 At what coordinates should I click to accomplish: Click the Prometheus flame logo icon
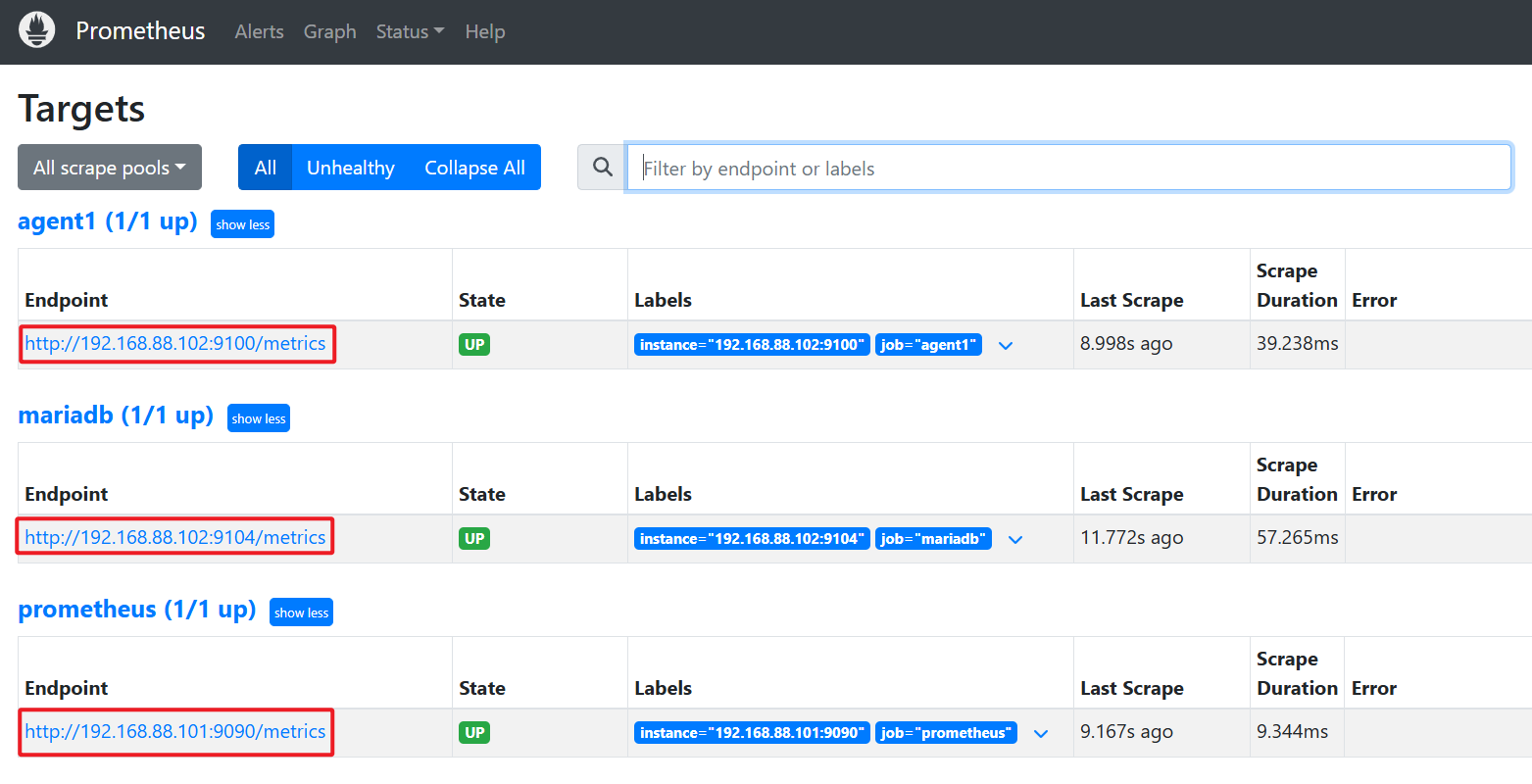point(37,30)
